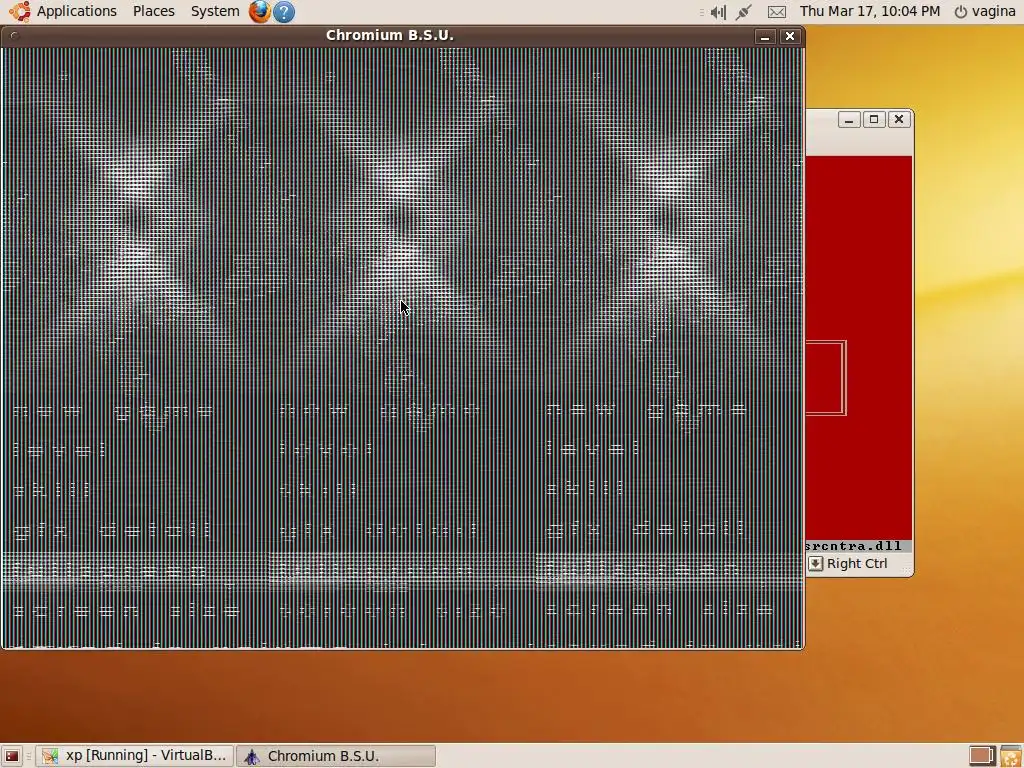The width and height of the screenshot is (1024, 768).
Task: Open the user session menu with the power icon
Action: click(x=985, y=11)
